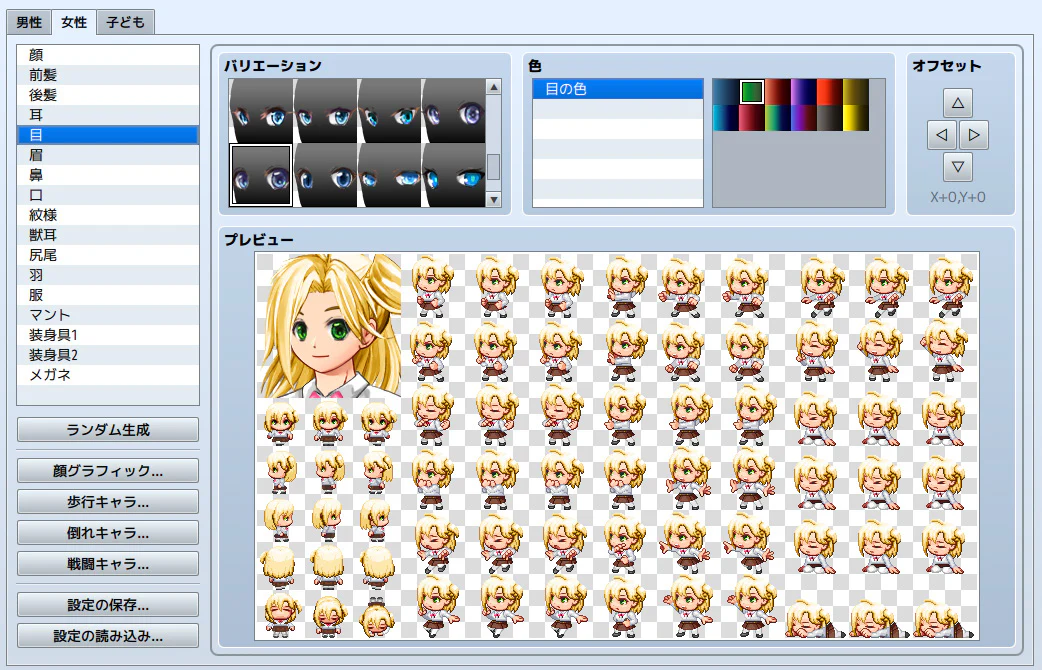Choose the currently selected white-bordered eye variation
Viewport: 1042px width, 670px height.
pos(261,175)
